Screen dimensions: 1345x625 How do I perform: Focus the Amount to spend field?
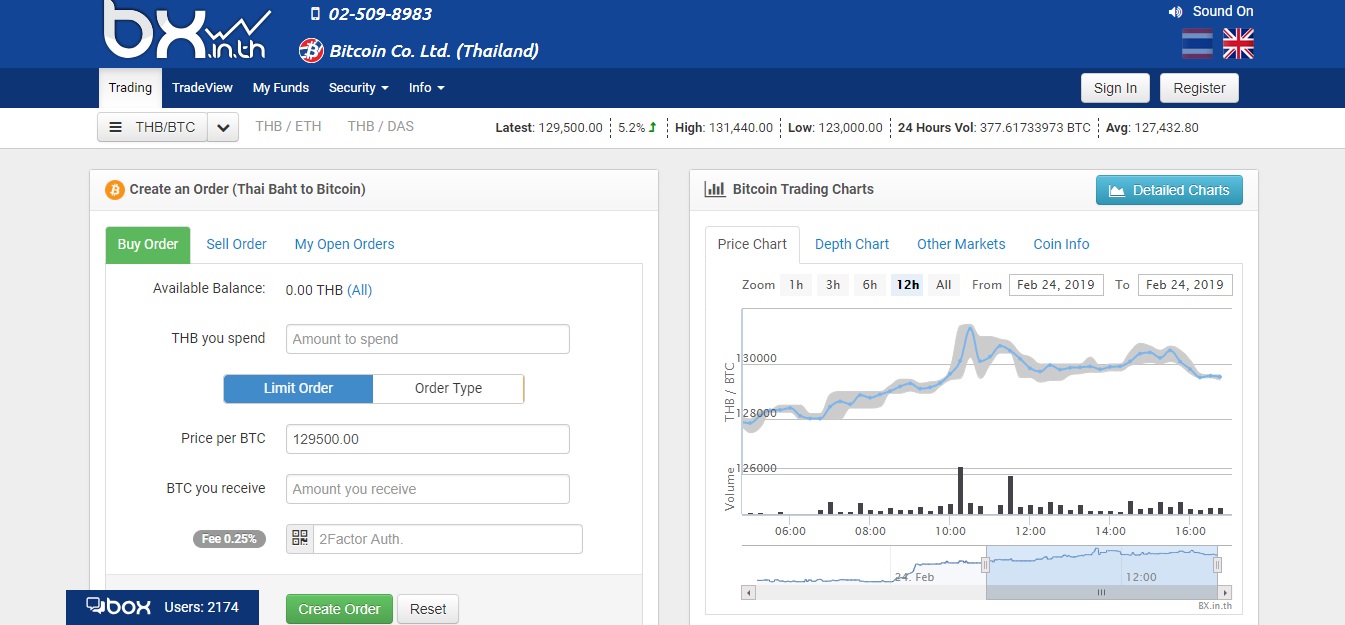point(428,339)
